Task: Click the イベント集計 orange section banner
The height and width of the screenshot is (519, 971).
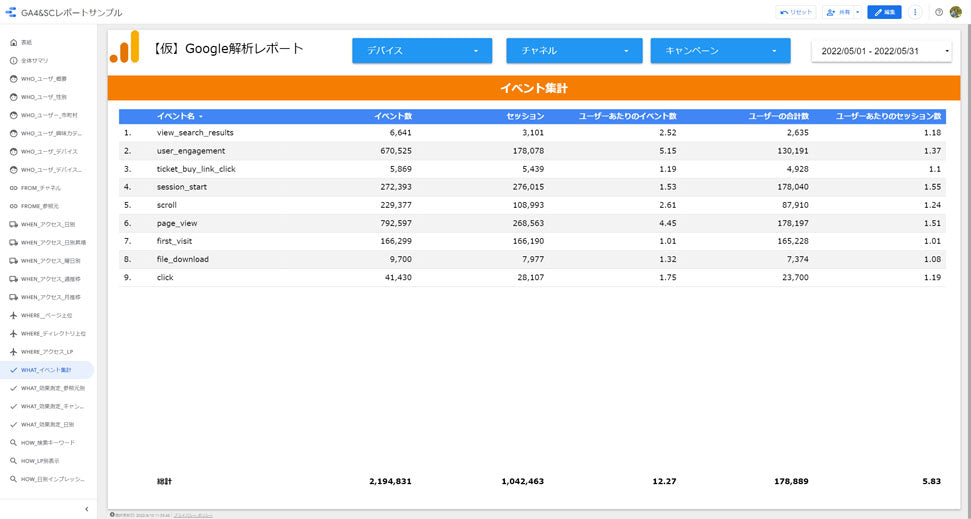Action: [x=534, y=88]
